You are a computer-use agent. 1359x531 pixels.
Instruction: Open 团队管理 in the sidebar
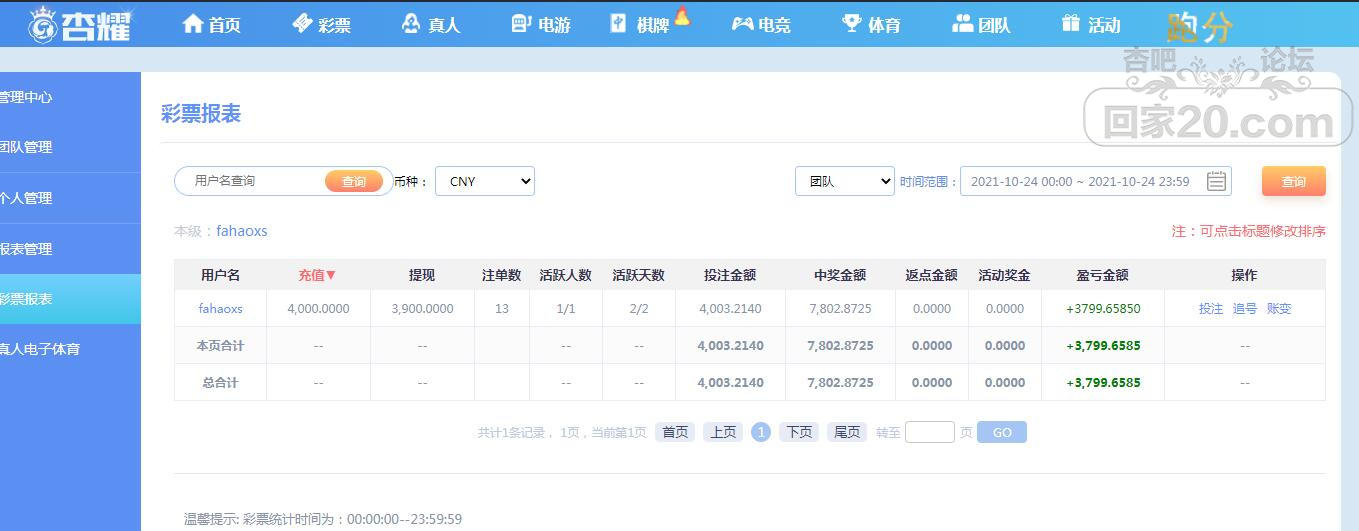[70, 147]
